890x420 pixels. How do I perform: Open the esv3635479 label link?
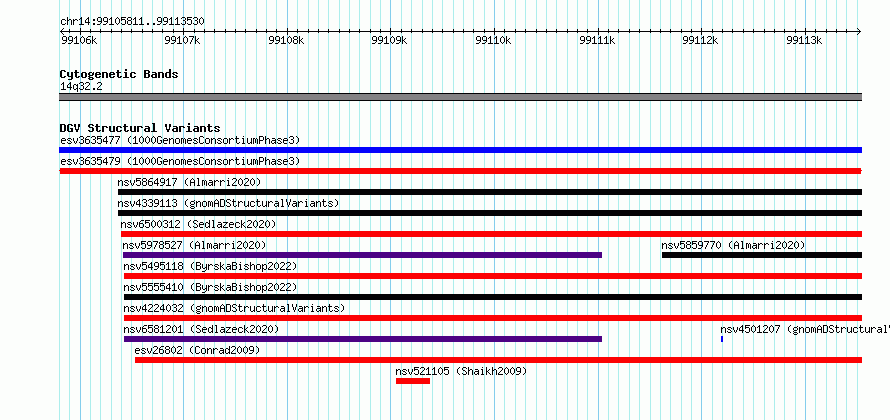180,161
